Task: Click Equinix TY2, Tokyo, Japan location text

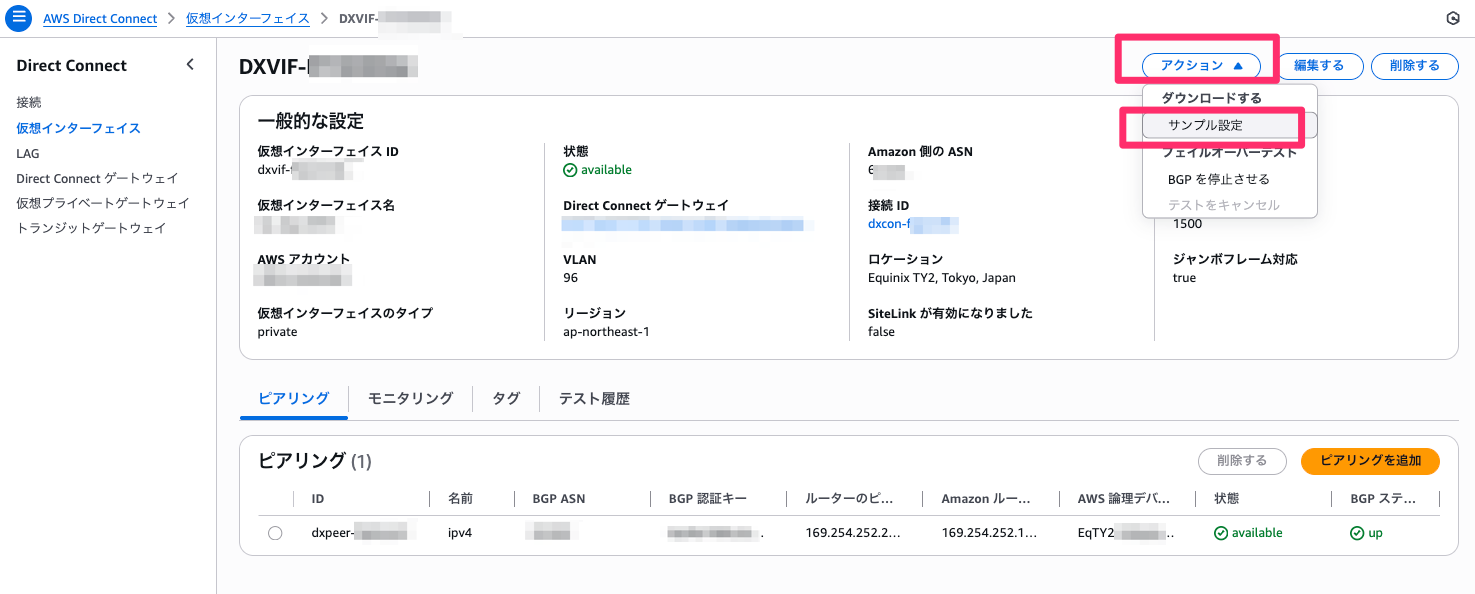Action: click(942, 278)
